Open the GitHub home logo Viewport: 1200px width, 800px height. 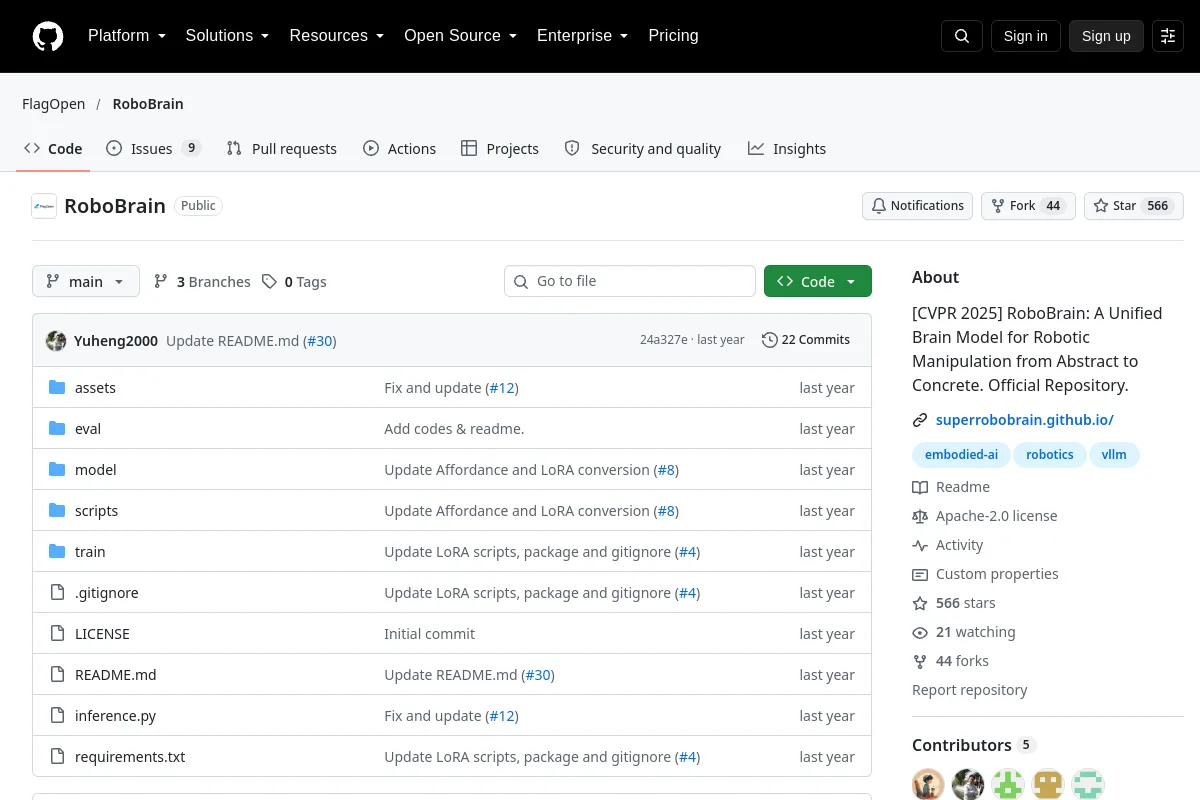[x=48, y=36]
